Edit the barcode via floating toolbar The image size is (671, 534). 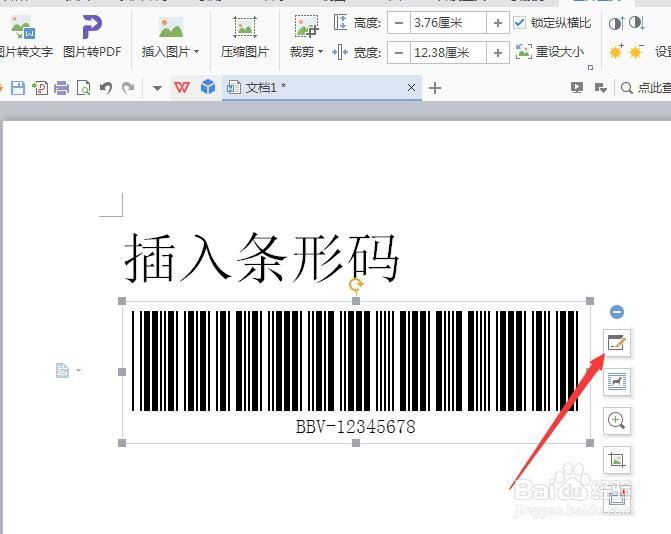(x=617, y=343)
